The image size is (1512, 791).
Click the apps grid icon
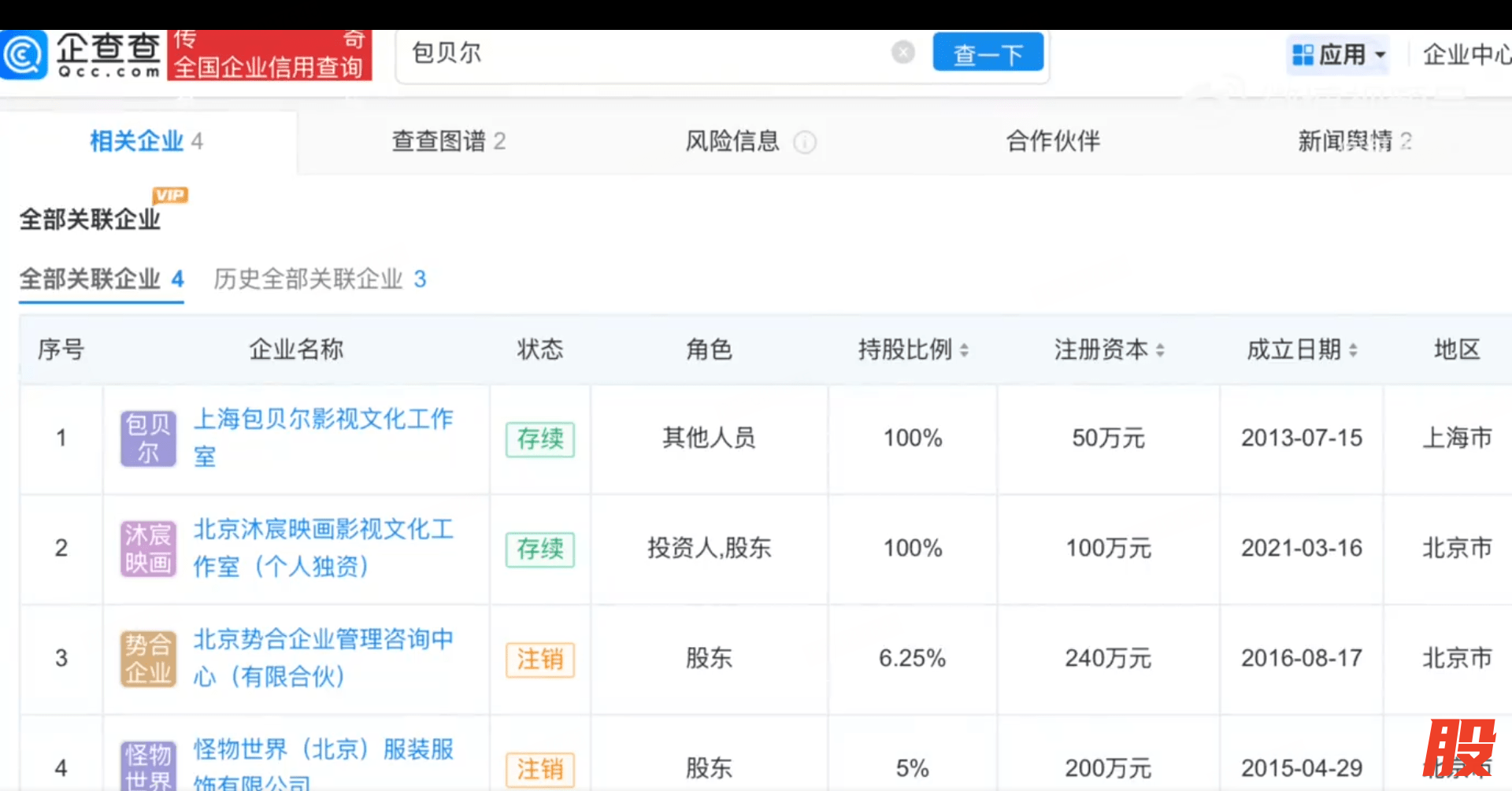click(x=1303, y=55)
